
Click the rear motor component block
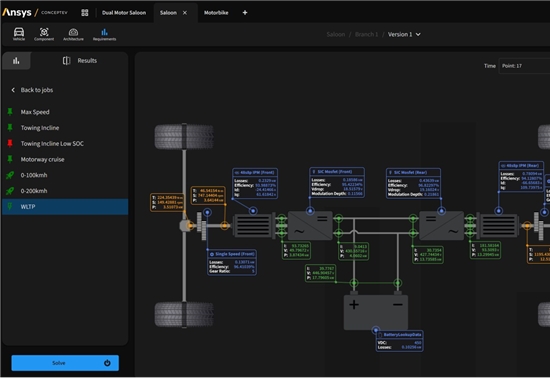pyautogui.click(x=498, y=225)
